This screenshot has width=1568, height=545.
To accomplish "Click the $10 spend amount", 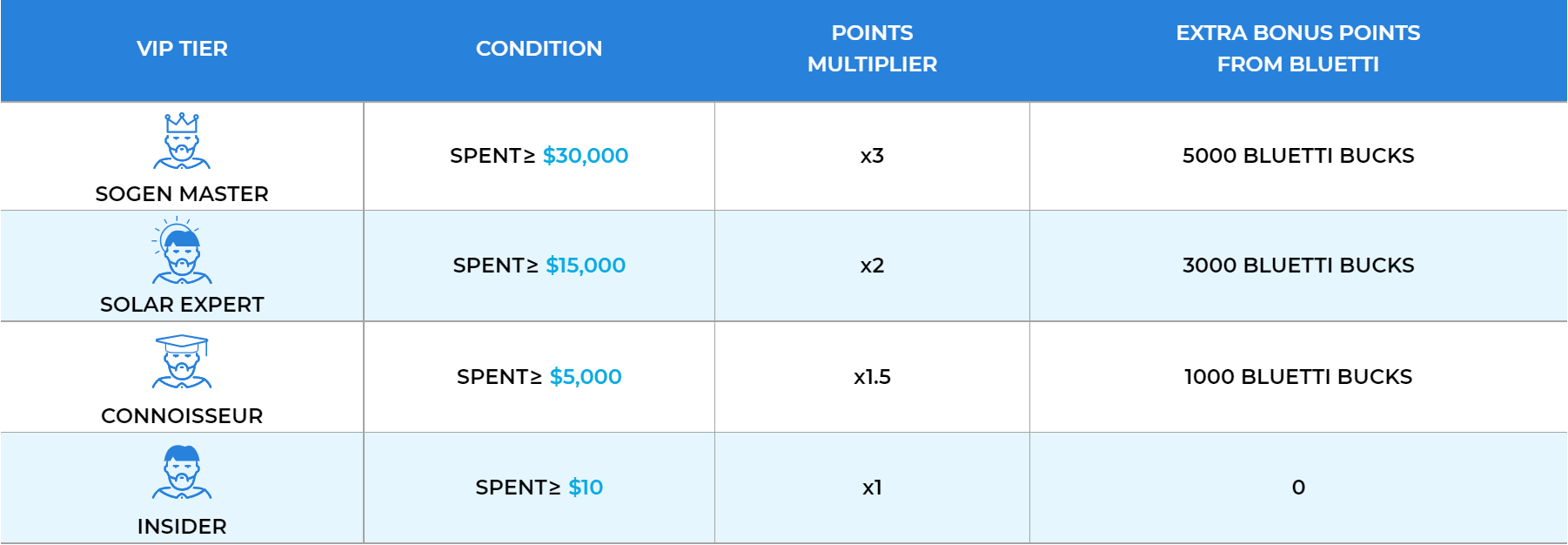I will (586, 488).
